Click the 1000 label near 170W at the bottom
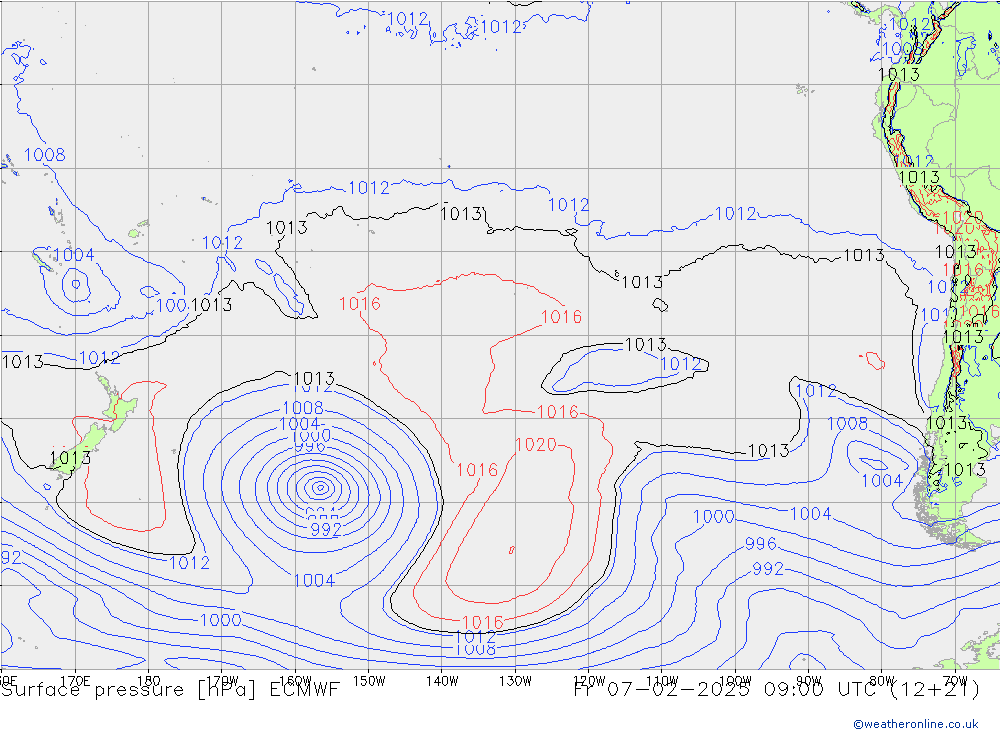 point(221,620)
